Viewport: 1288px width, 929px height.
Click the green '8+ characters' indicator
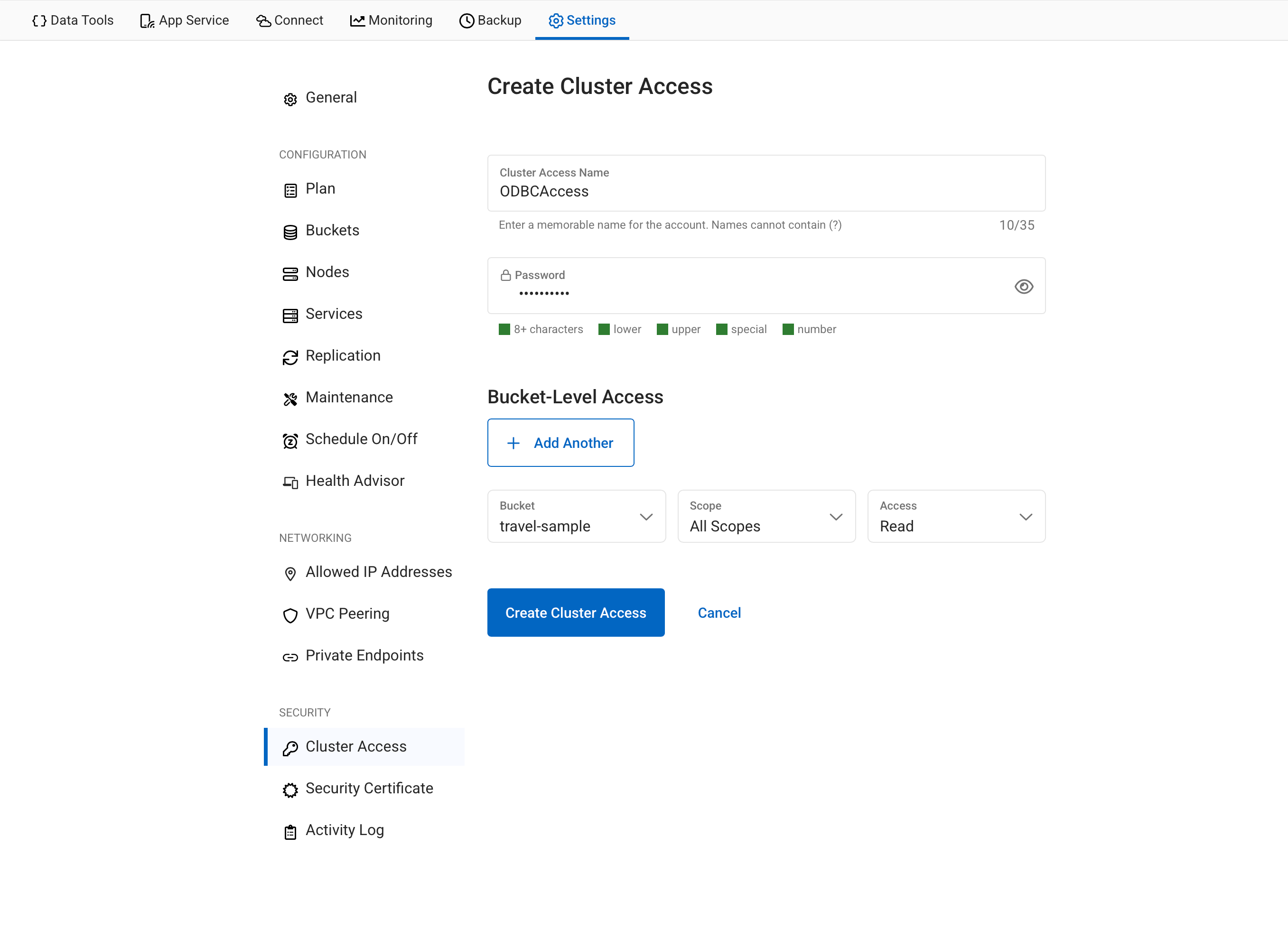[504, 329]
